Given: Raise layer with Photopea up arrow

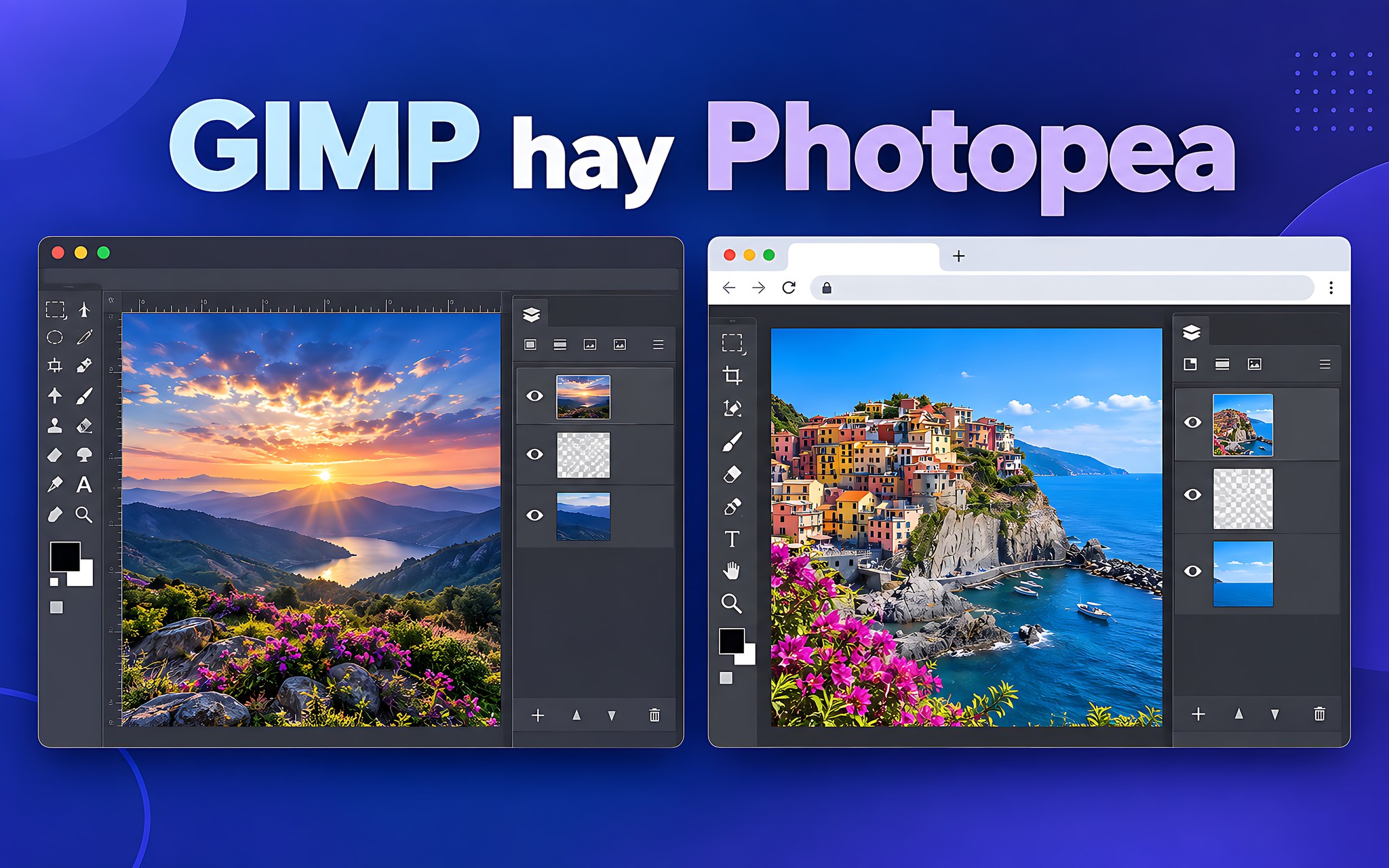Looking at the screenshot, I should pos(1239,713).
